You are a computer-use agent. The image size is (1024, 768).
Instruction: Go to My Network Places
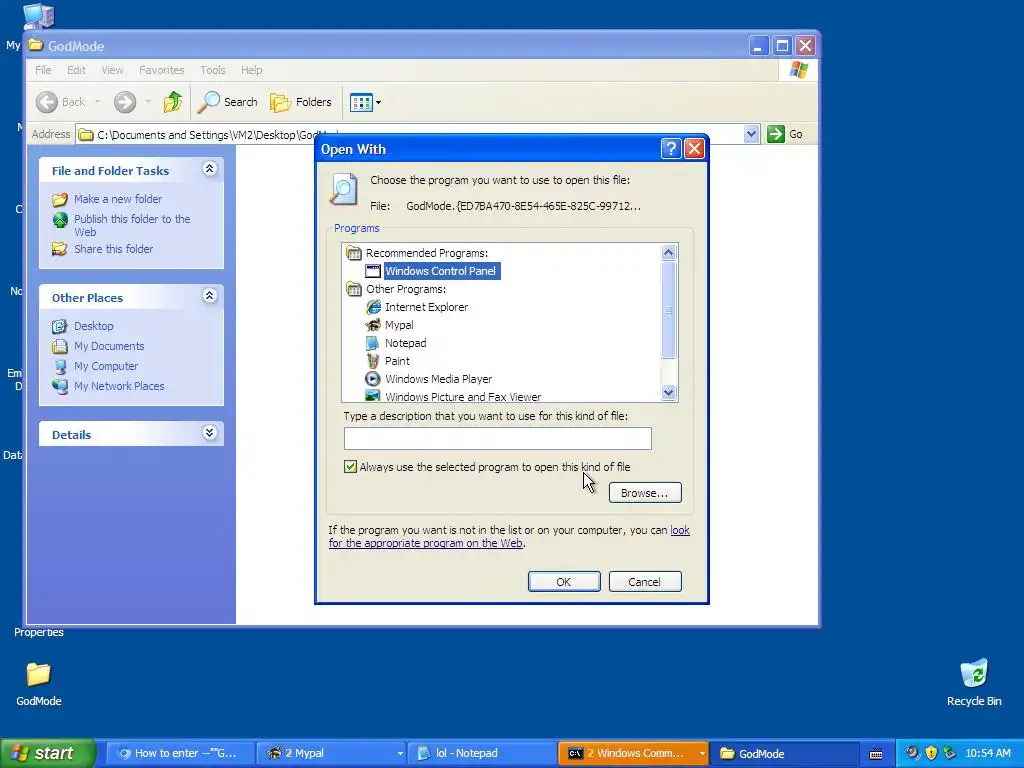pos(119,386)
